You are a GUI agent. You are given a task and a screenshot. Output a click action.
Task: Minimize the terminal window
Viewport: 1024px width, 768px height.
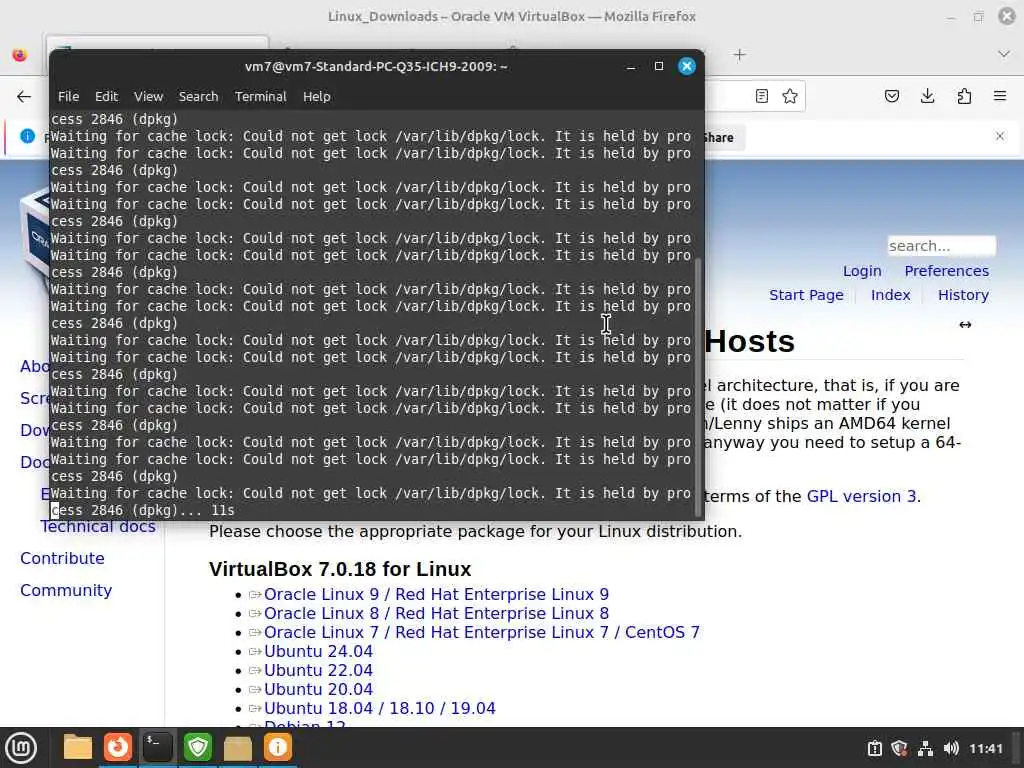(631, 67)
